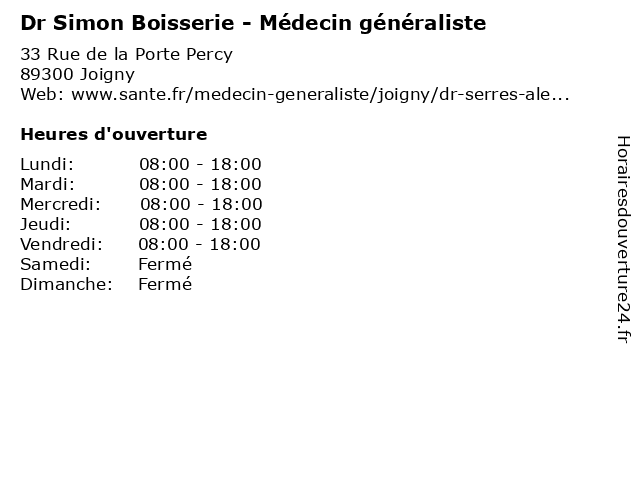The image size is (640, 480).
Task: Click the Fermé status for Dimanche
Action: (165, 284)
